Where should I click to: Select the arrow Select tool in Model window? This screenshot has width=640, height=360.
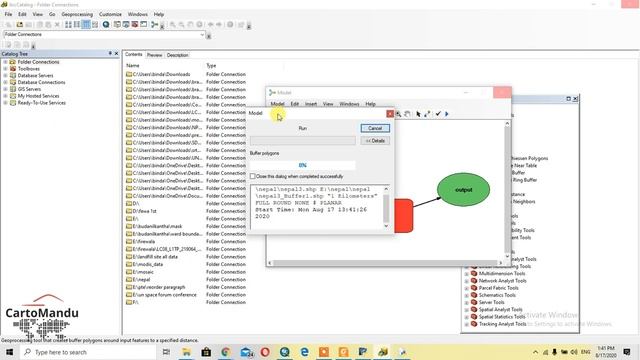418,114
